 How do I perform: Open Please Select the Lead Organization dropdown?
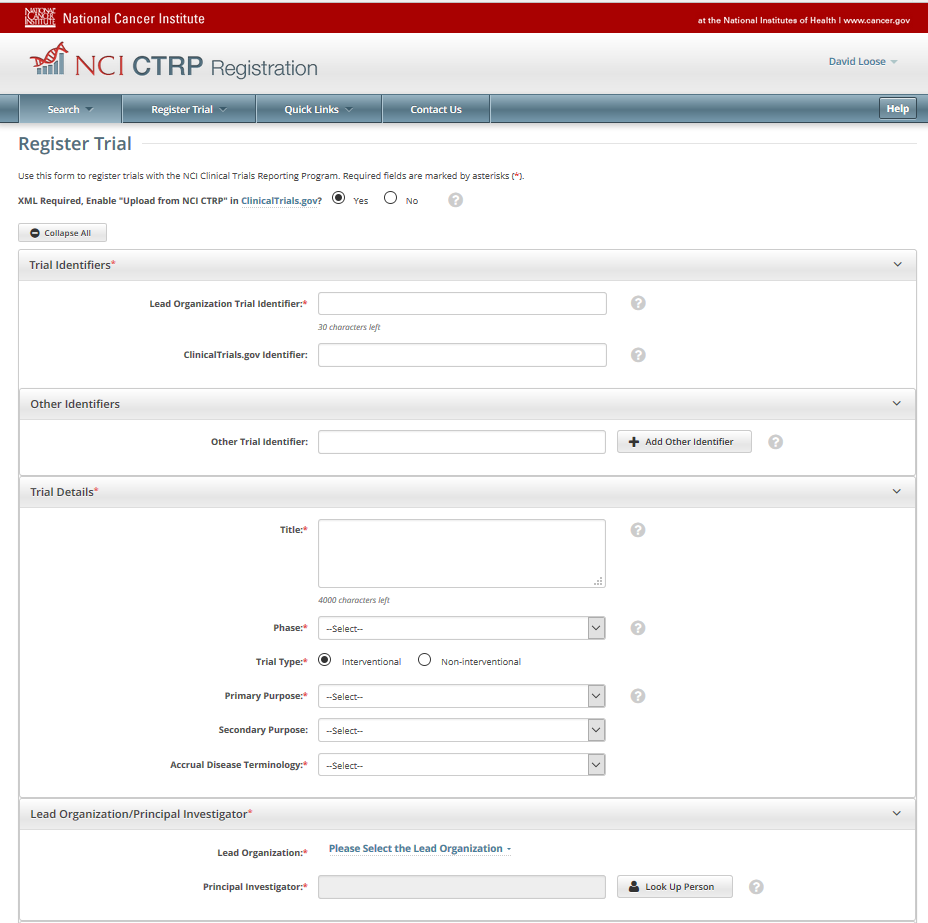click(420, 848)
